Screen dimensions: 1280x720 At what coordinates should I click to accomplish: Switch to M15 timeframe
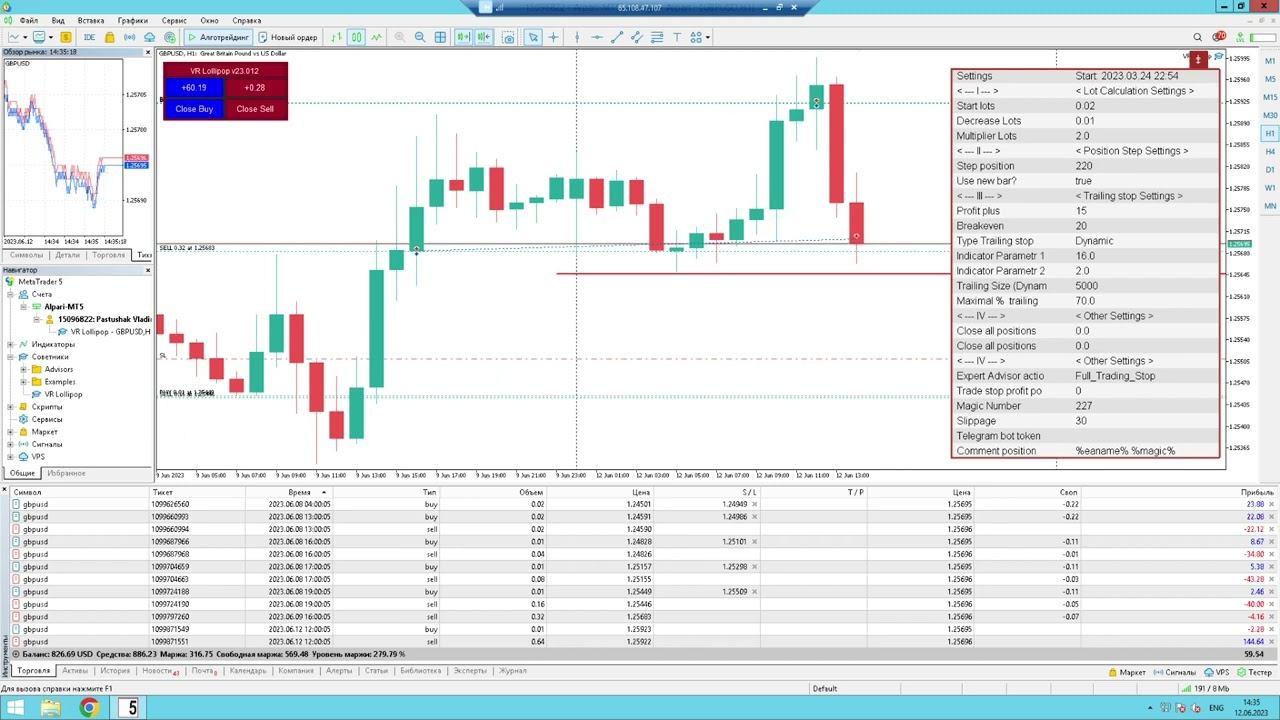pyautogui.click(x=1270, y=97)
